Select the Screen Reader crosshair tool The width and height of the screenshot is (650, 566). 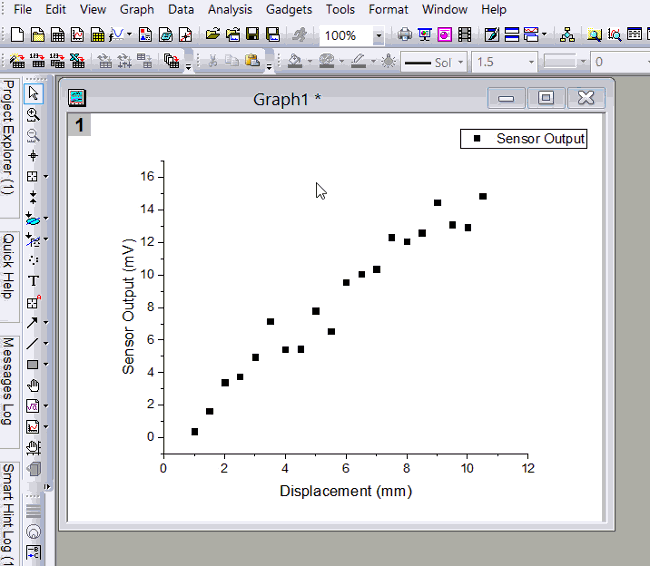[33, 156]
